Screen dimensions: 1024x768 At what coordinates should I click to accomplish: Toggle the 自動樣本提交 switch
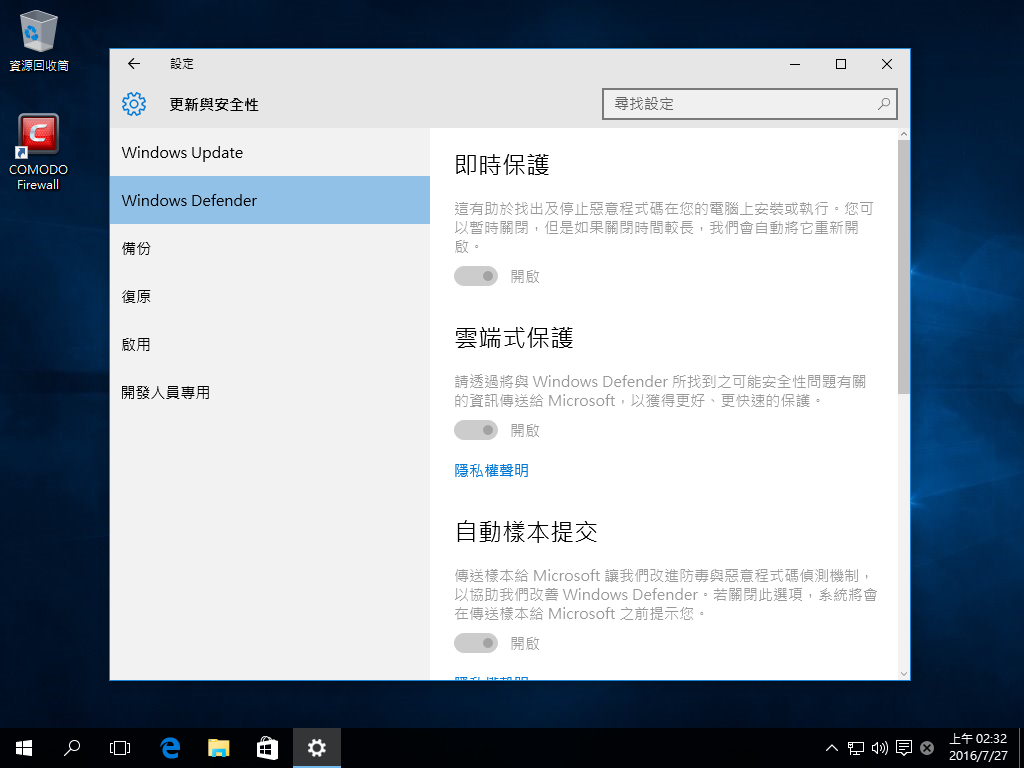(x=476, y=643)
